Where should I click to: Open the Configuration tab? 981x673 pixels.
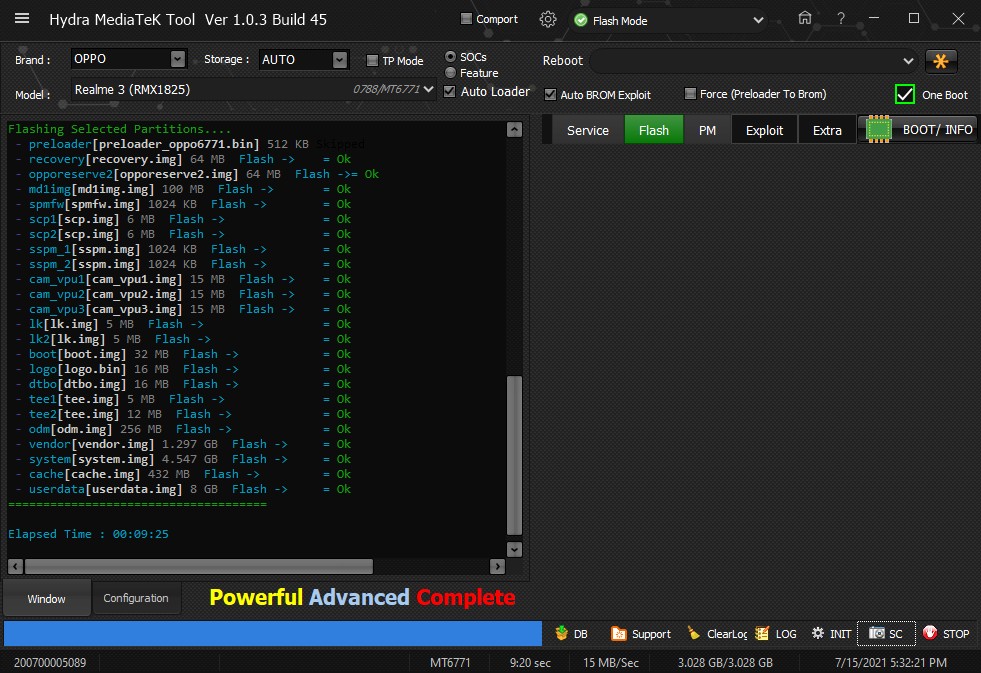tap(136, 598)
